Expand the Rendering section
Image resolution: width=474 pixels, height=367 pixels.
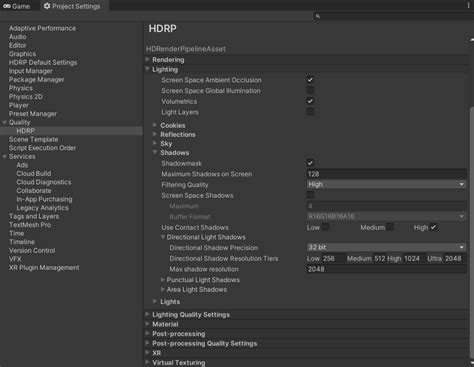[x=147, y=59]
